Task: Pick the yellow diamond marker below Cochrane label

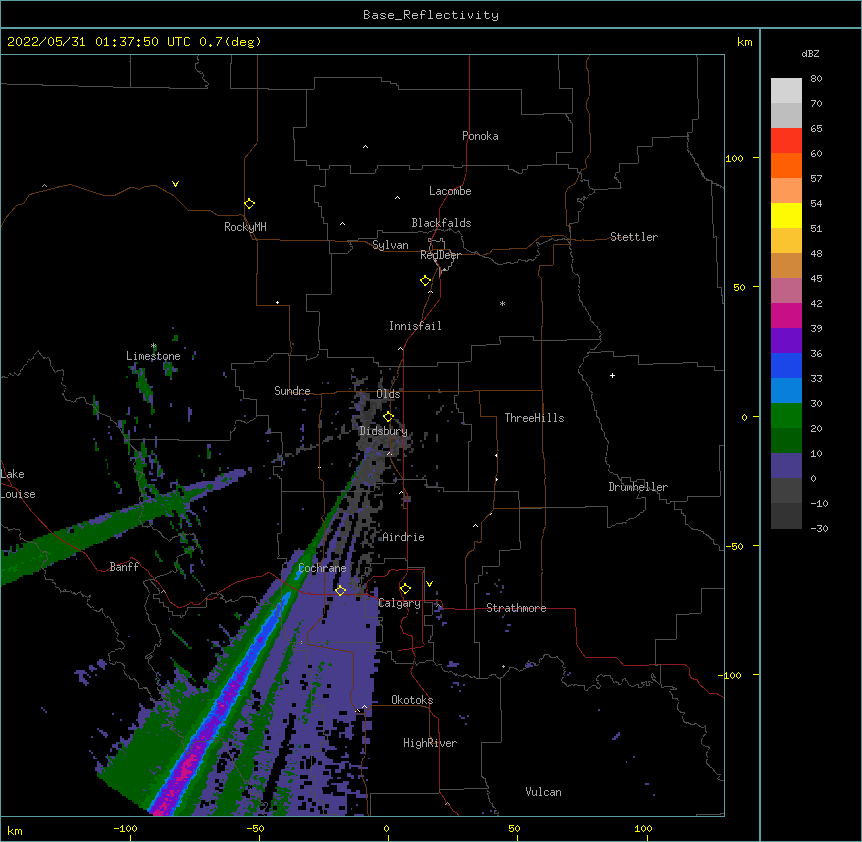Action: point(340,590)
